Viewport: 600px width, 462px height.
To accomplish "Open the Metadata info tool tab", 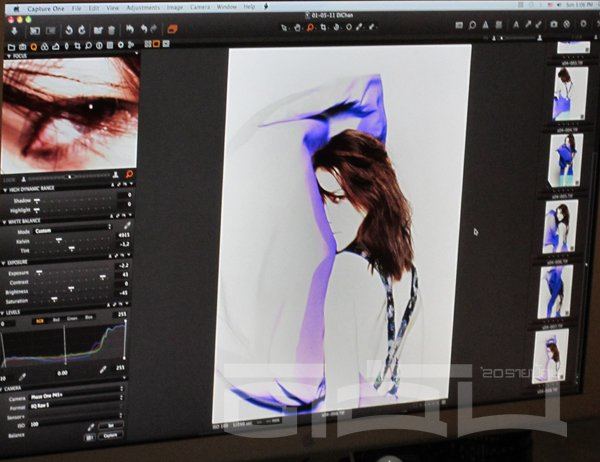I will click(99, 46).
